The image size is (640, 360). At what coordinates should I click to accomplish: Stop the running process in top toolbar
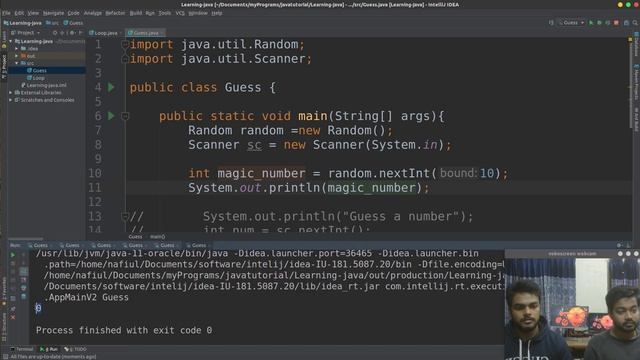click(x=616, y=23)
